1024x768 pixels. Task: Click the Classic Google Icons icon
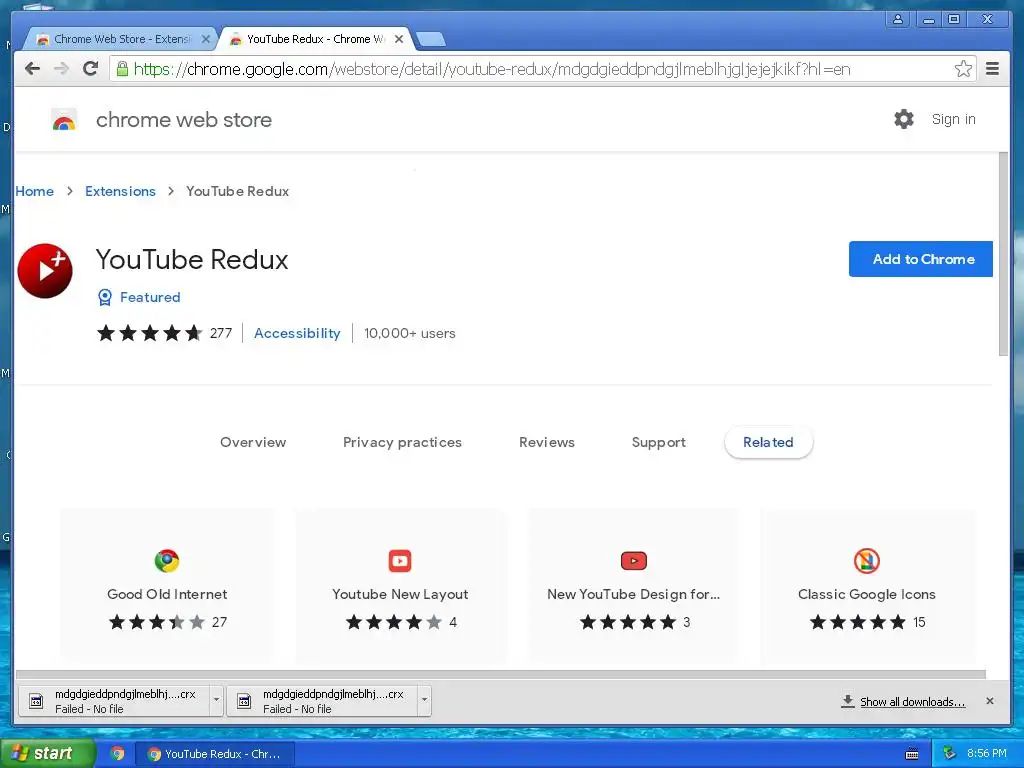[x=867, y=560]
